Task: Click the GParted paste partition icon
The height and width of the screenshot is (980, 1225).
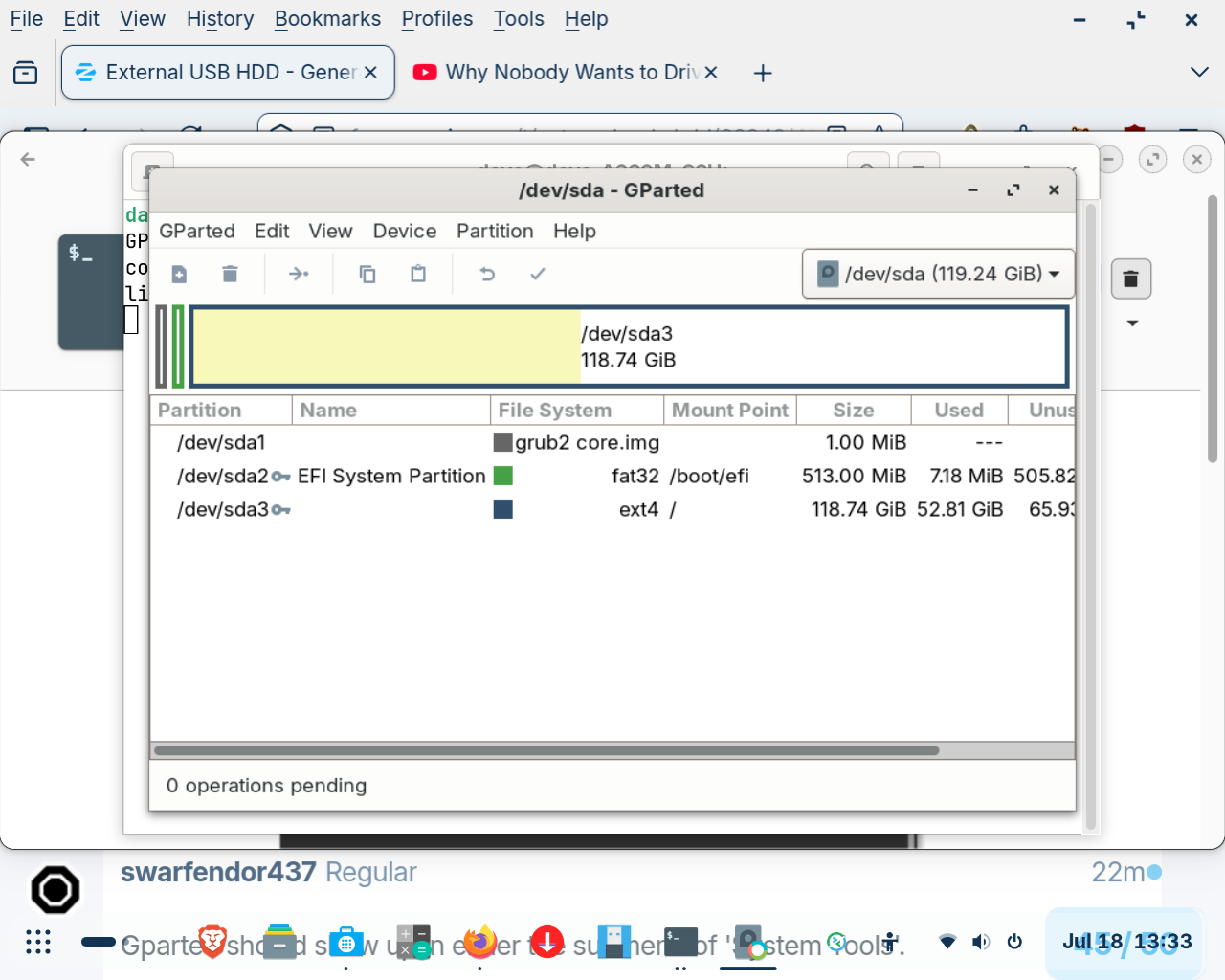Action: [418, 275]
